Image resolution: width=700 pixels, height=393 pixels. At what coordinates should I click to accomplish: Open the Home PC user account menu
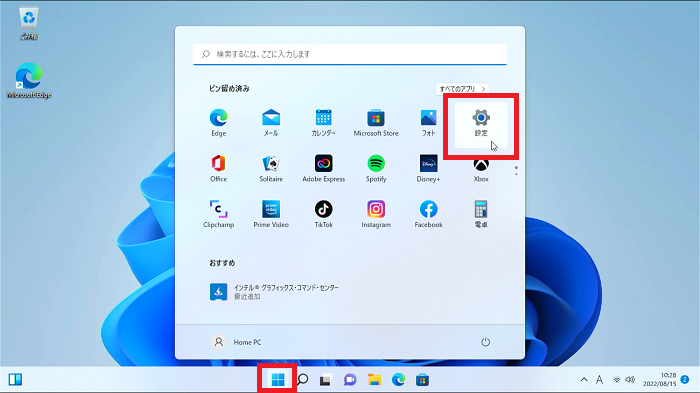[x=236, y=342]
